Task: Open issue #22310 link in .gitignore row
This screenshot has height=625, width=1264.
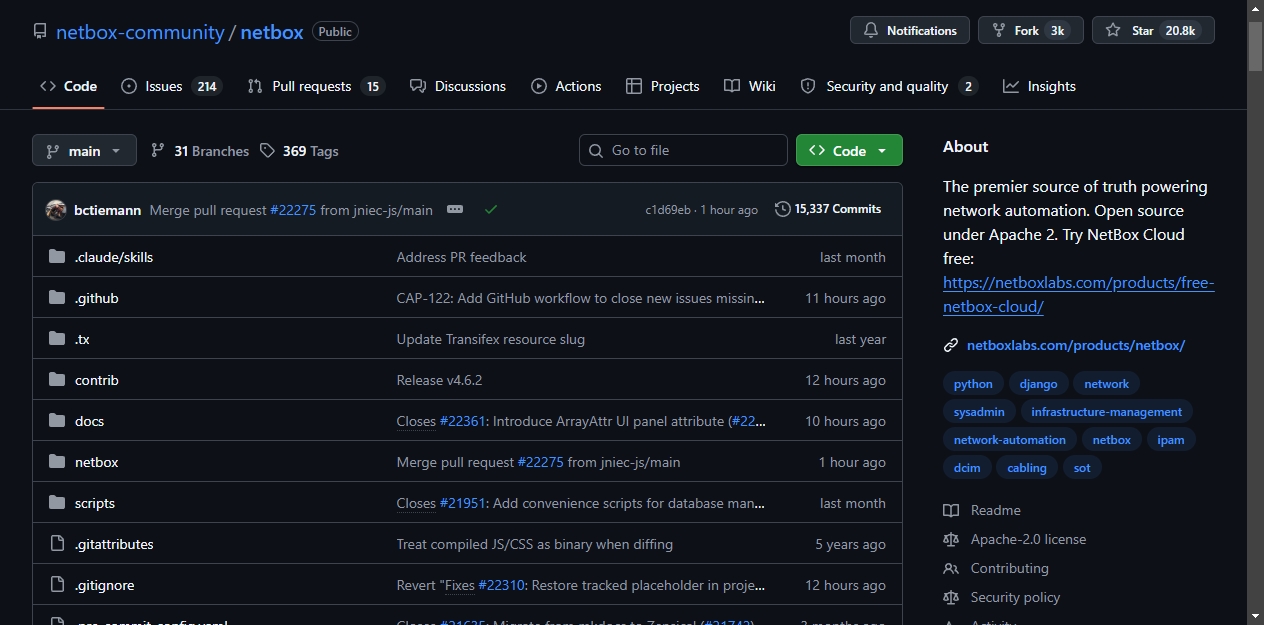Action: pos(501,585)
